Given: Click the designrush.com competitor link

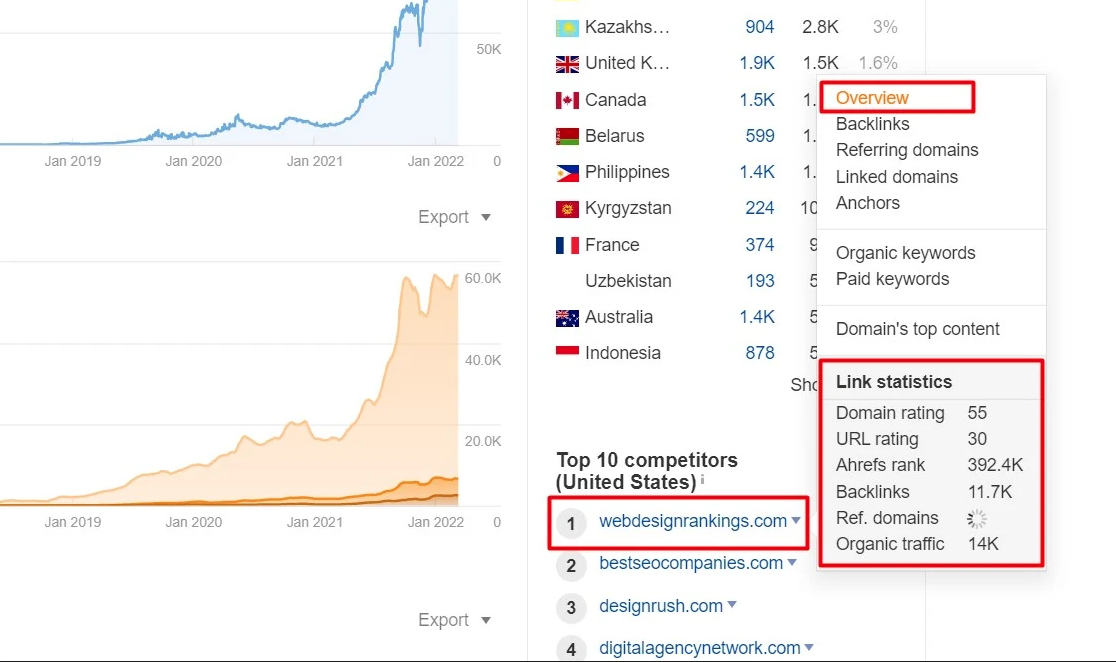Looking at the screenshot, I should [660, 606].
